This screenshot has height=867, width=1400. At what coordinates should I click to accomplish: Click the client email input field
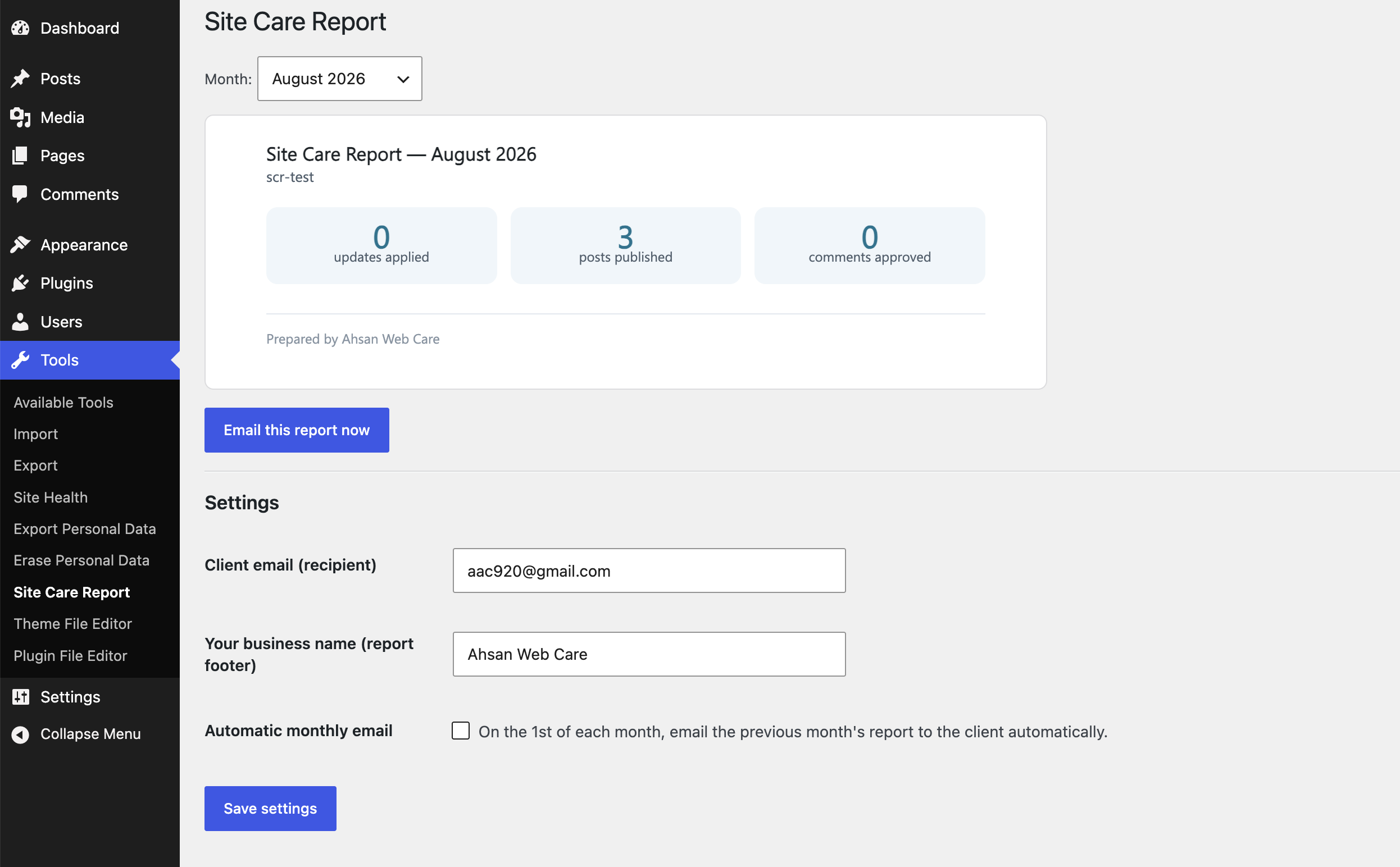(649, 571)
